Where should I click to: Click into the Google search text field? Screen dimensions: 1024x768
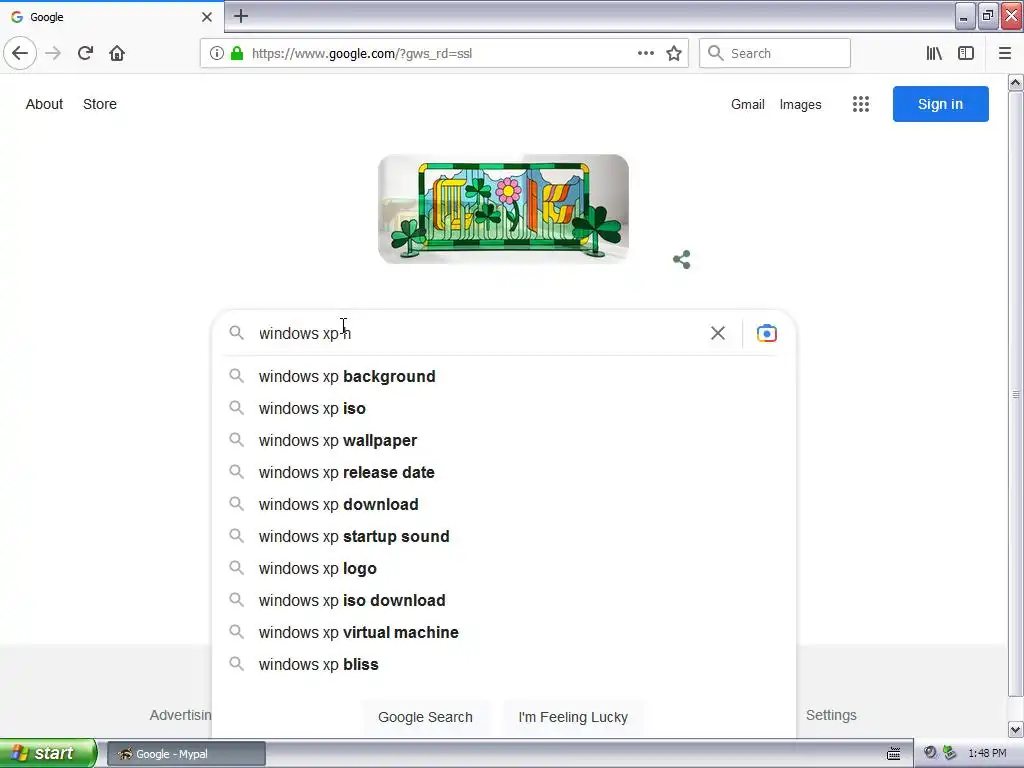click(x=480, y=333)
